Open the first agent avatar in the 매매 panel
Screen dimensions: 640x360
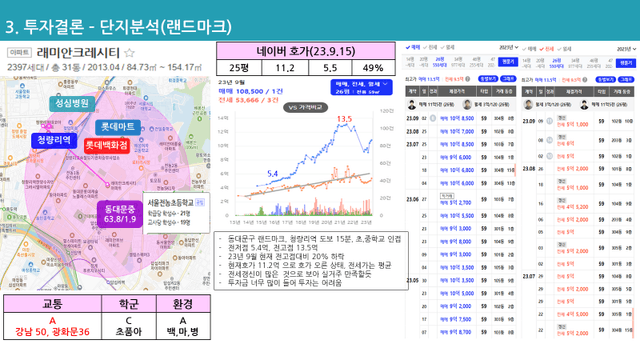[412, 104]
